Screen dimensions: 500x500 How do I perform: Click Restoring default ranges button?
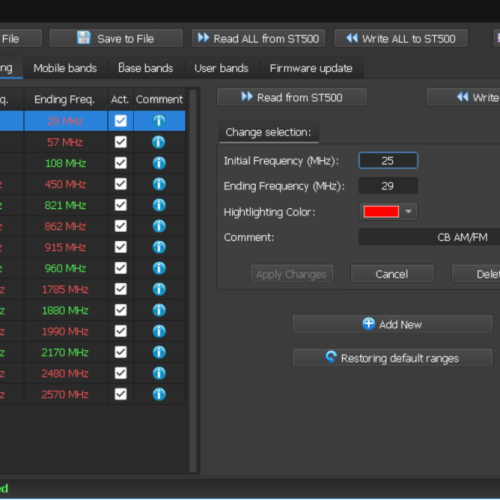tap(392, 358)
